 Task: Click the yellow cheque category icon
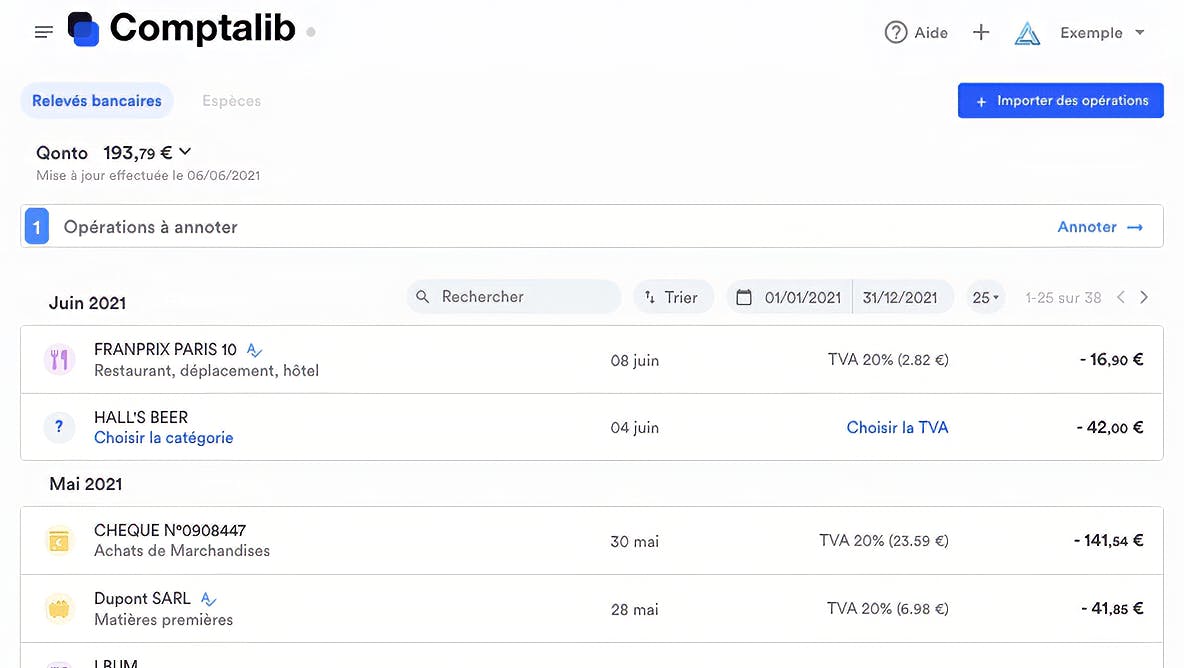[x=59, y=541]
